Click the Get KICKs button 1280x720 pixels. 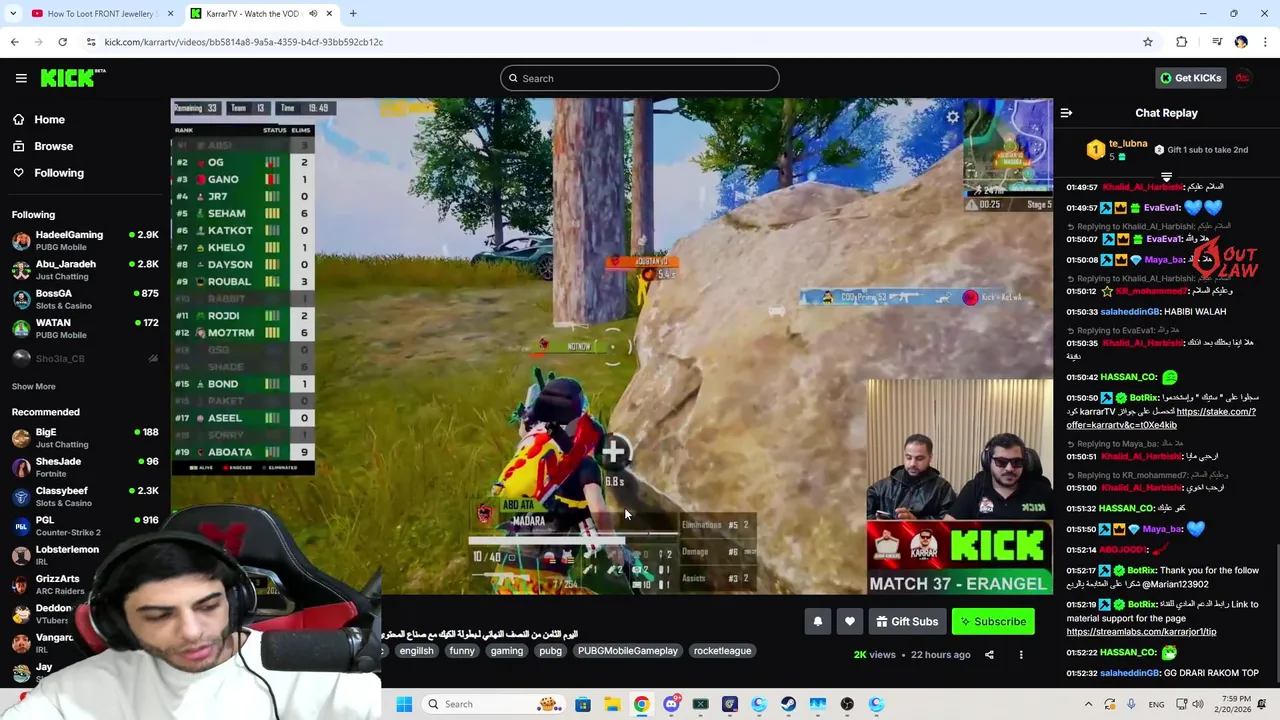pyautogui.click(x=1190, y=78)
